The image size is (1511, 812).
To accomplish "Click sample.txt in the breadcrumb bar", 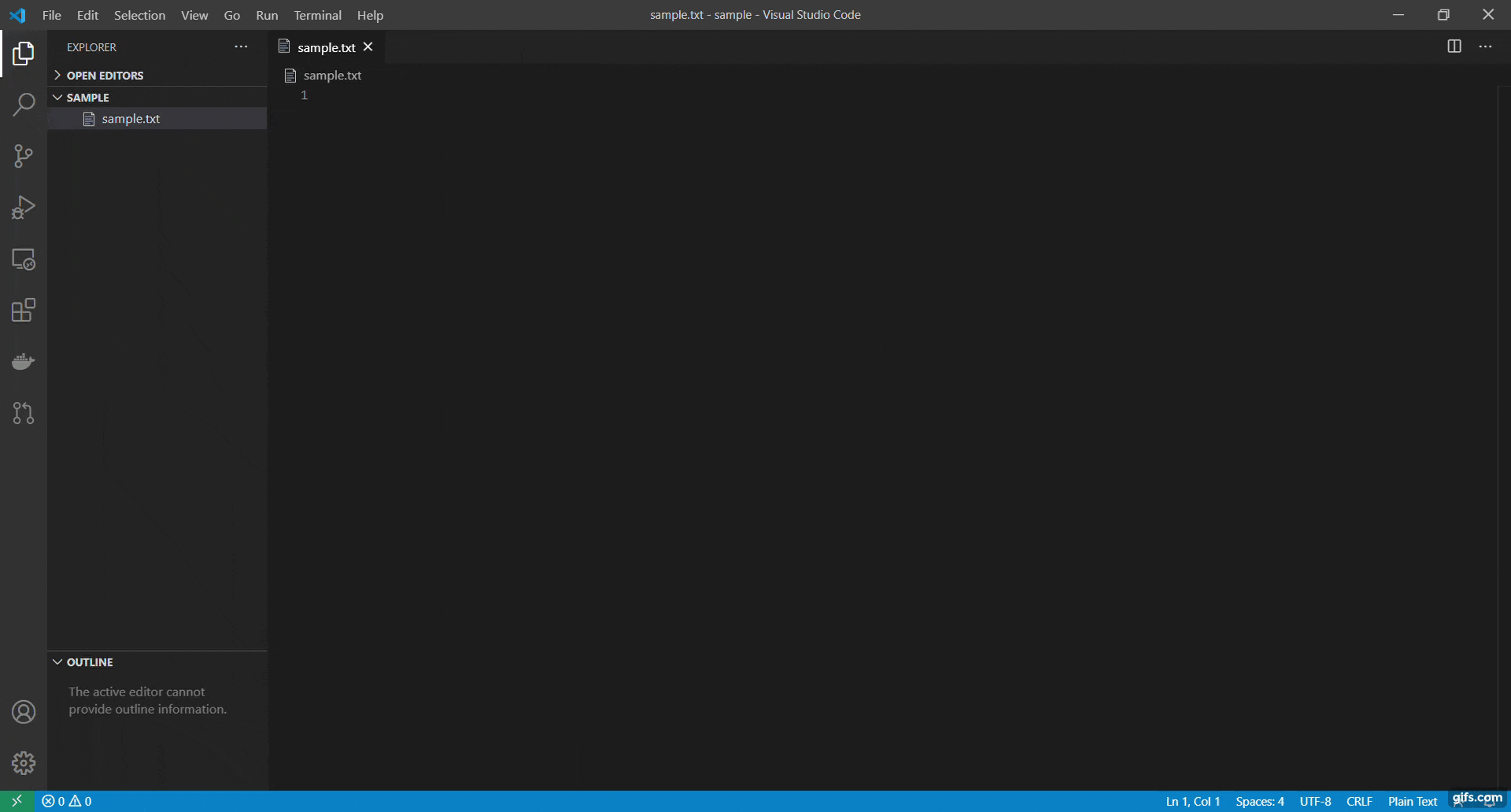I will (x=332, y=76).
